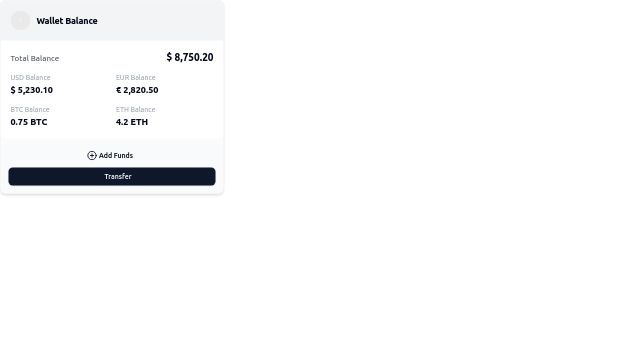Click the dollar sign in USD amount
Screen dimensions: 640x360
pyautogui.click(x=13, y=90)
